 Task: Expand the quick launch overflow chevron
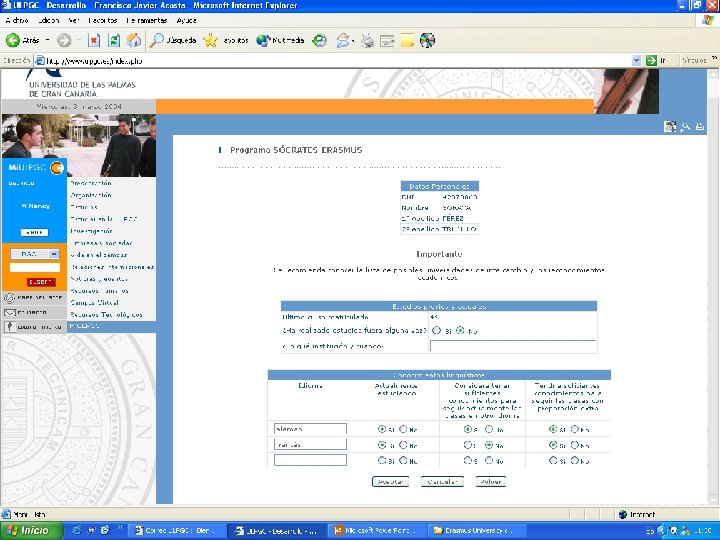coord(119,528)
